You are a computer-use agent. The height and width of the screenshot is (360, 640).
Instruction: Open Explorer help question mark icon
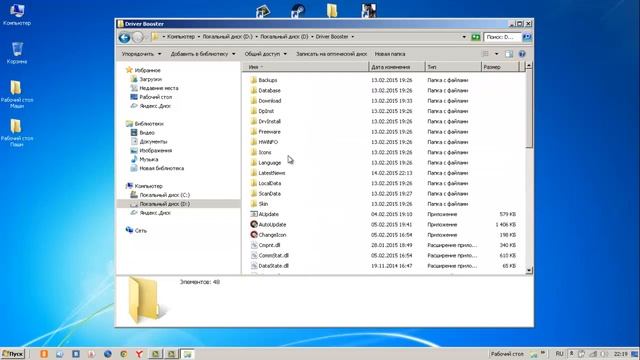pos(522,54)
